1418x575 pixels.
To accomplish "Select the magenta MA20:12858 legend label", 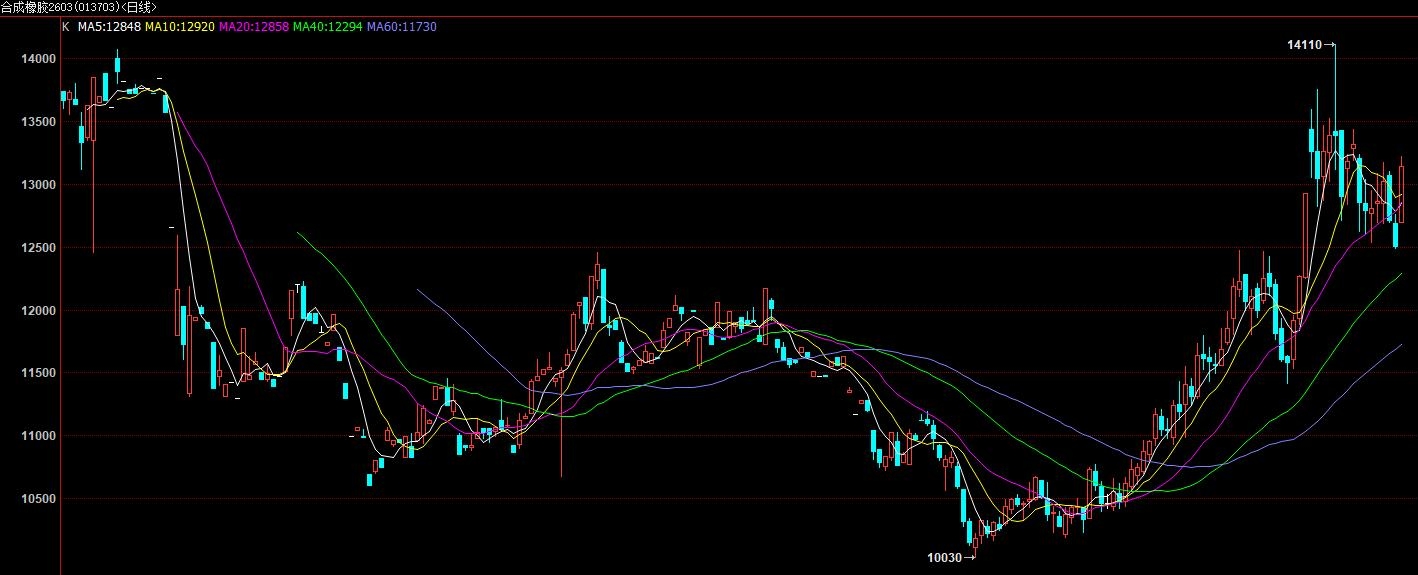I will (253, 27).
